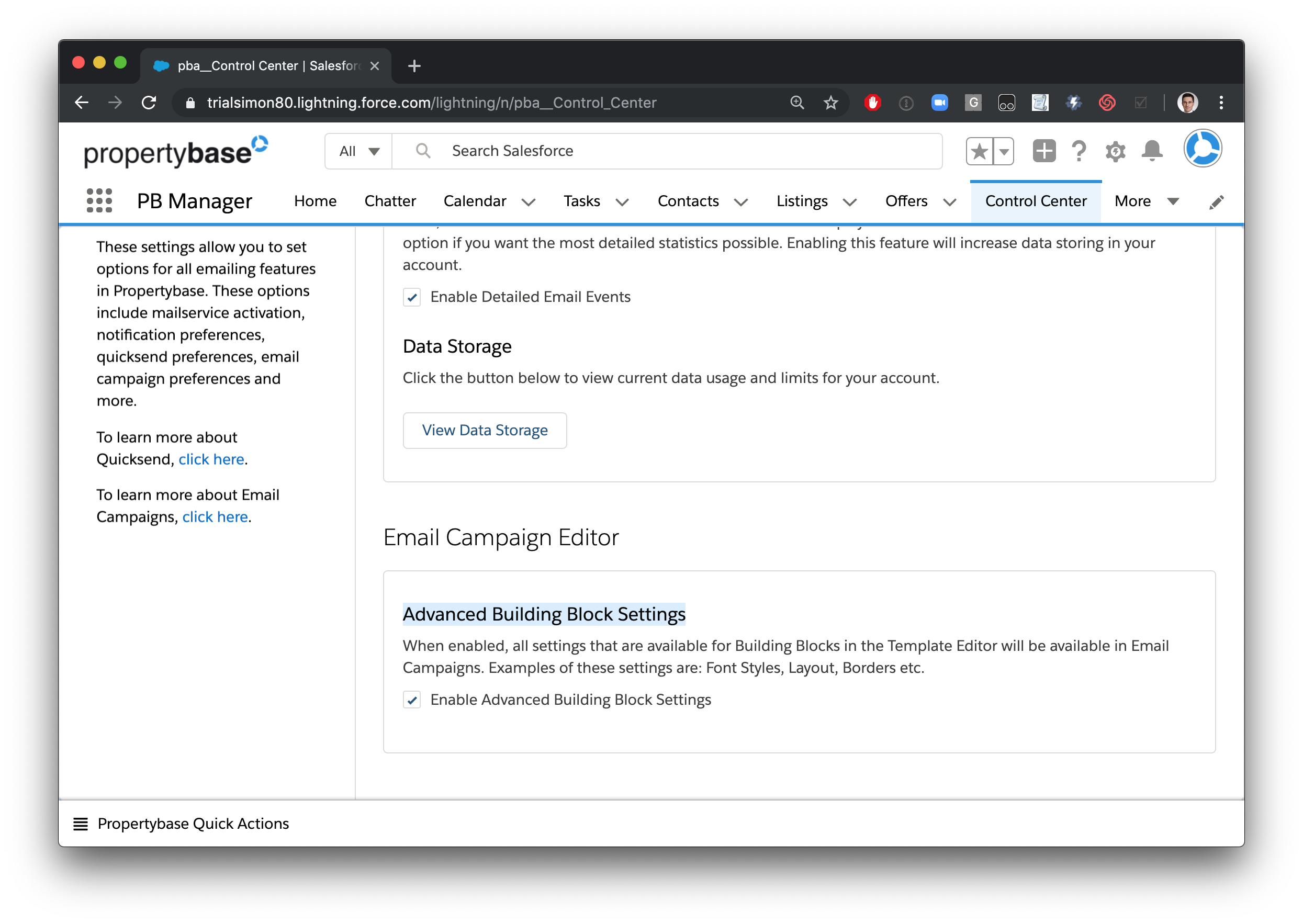
Task: Create a record with the global plus icon
Action: pyautogui.click(x=1043, y=151)
